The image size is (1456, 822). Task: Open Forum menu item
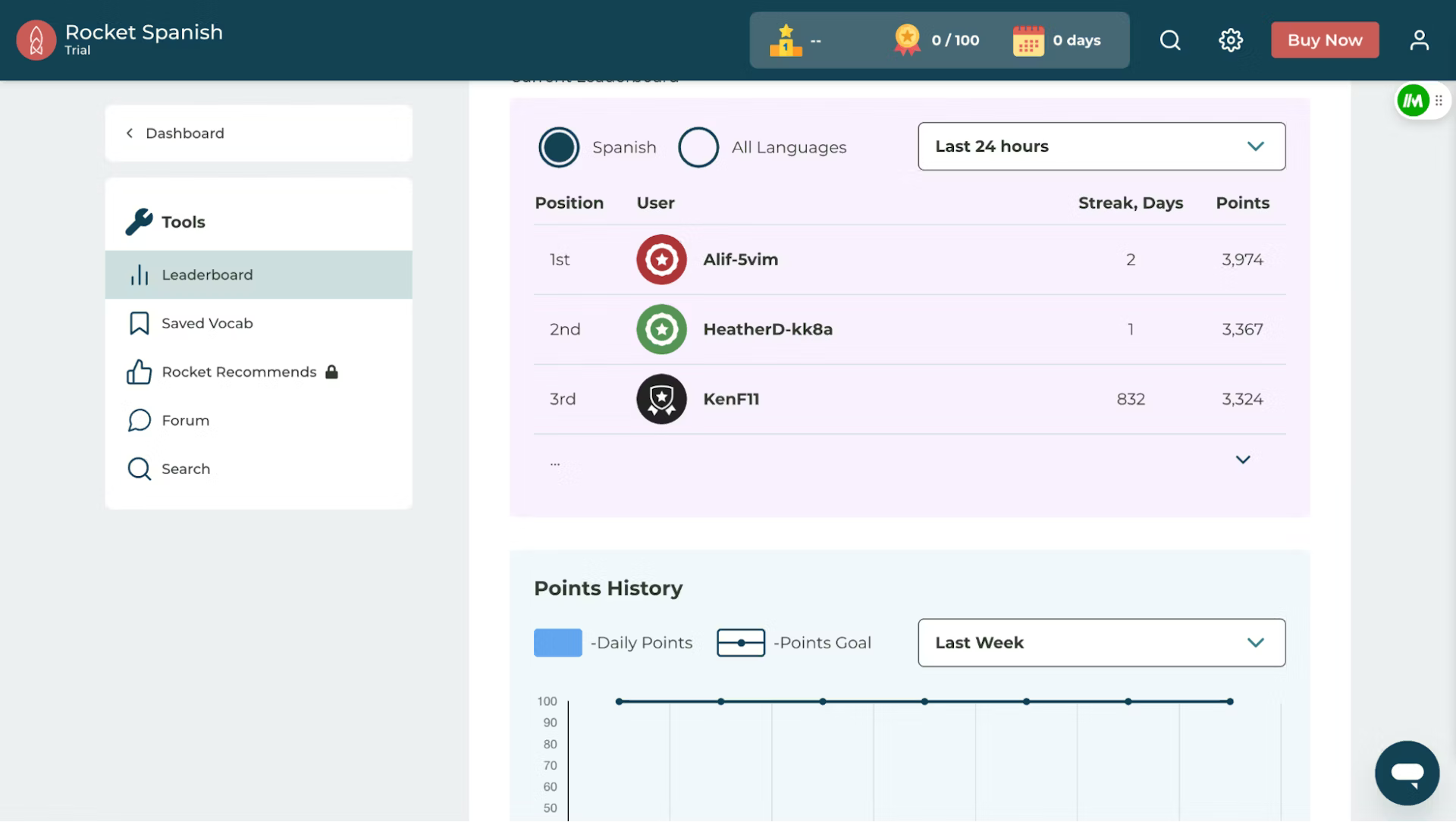tap(259, 420)
